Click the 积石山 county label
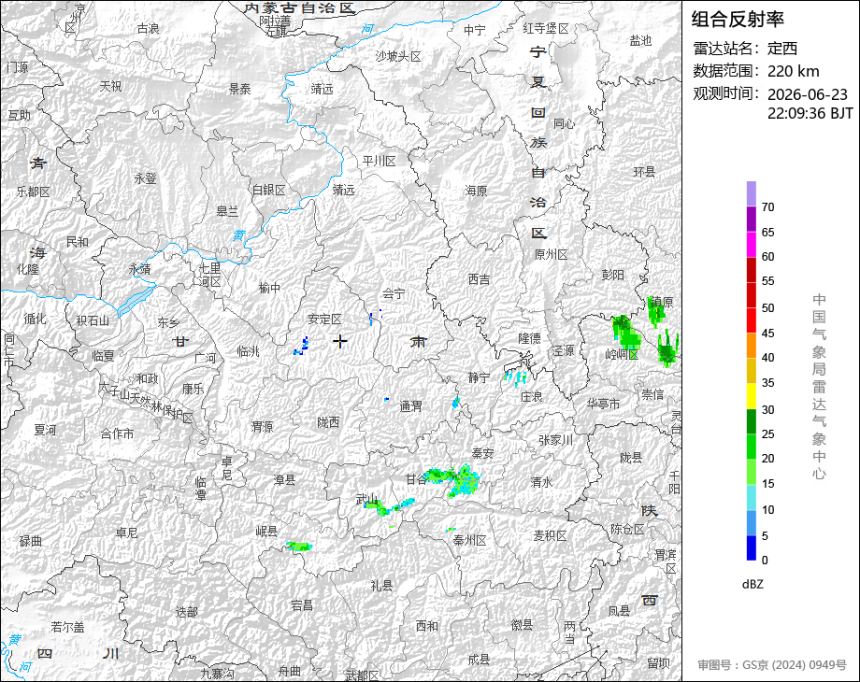The width and height of the screenshot is (860, 682). click(x=93, y=320)
